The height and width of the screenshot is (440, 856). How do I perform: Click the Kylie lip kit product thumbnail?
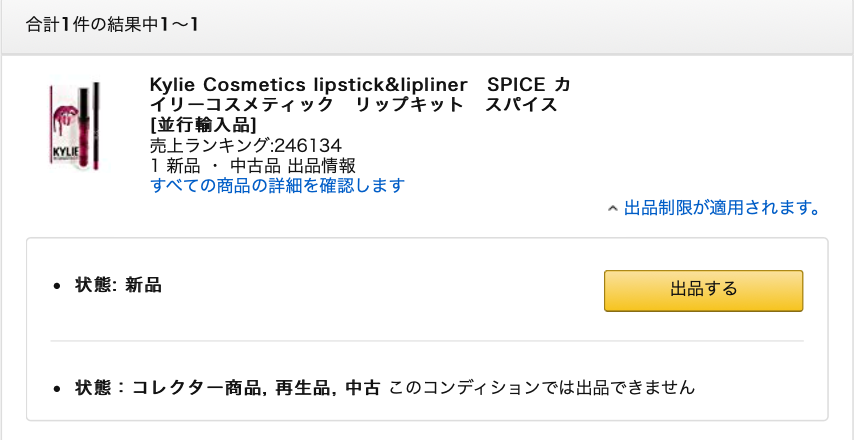(x=75, y=125)
